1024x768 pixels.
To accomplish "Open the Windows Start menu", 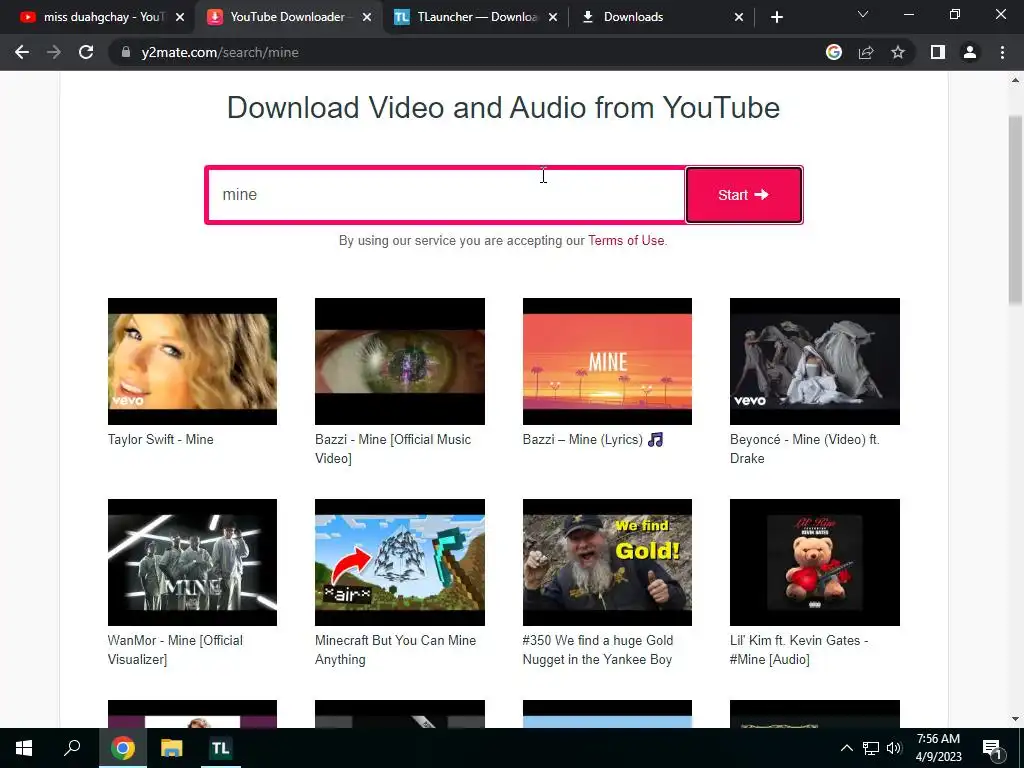I will click(24, 748).
